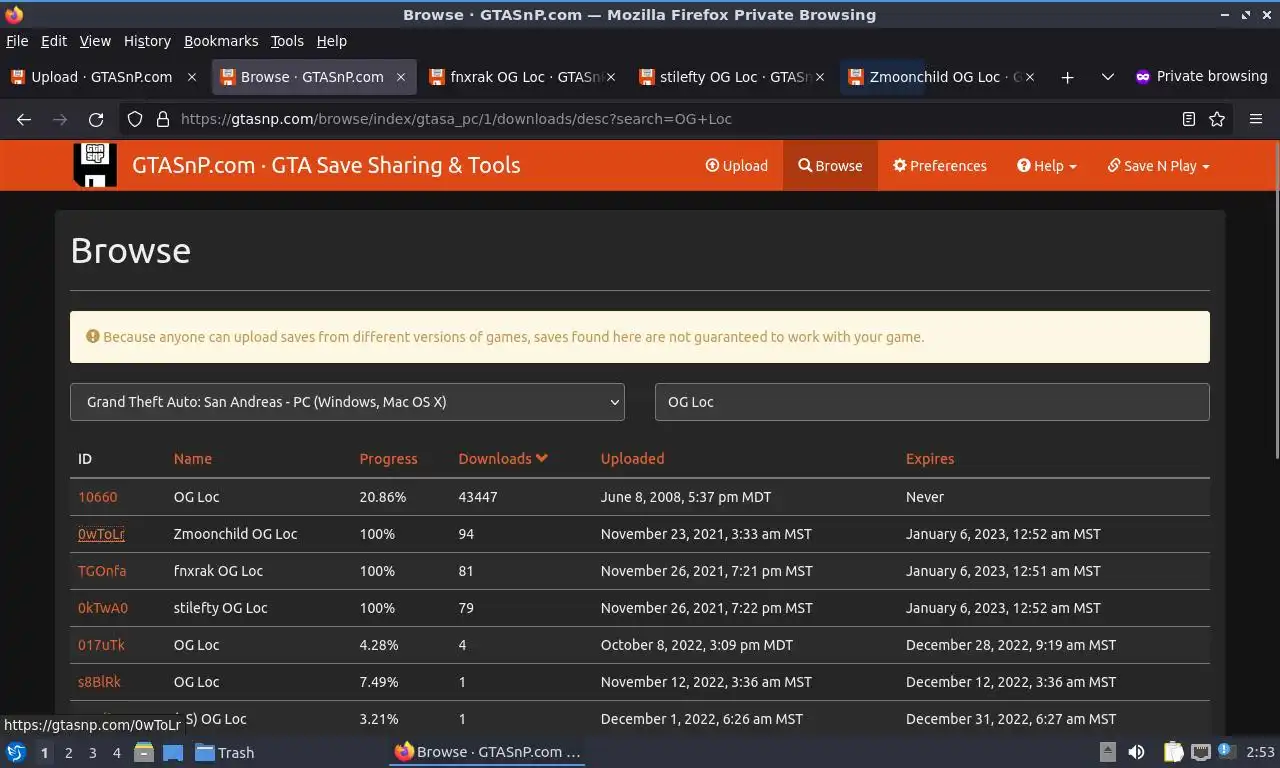1280x768 pixels.
Task: Open the Bookmarks menu
Action: click(x=221, y=41)
